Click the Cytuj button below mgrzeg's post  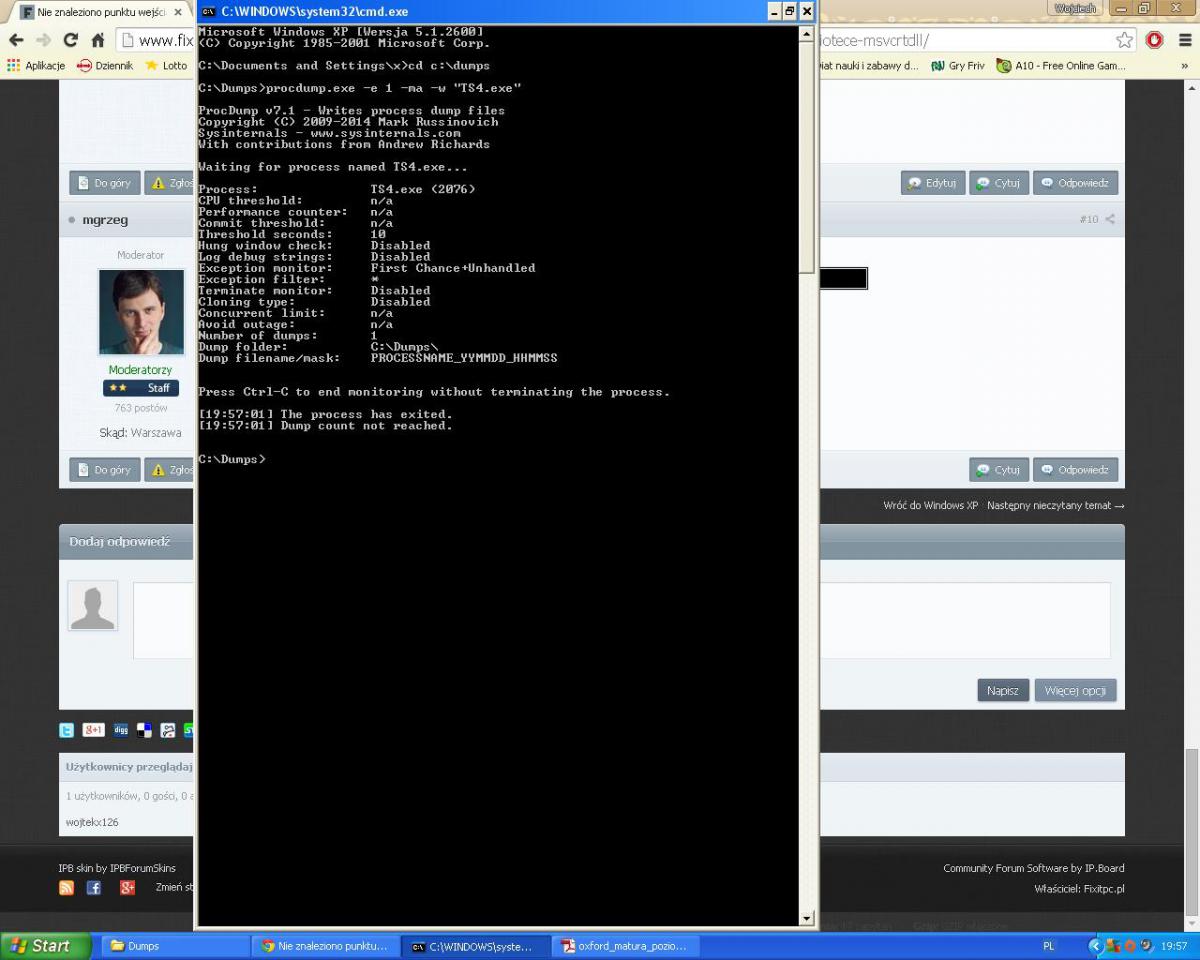998,469
